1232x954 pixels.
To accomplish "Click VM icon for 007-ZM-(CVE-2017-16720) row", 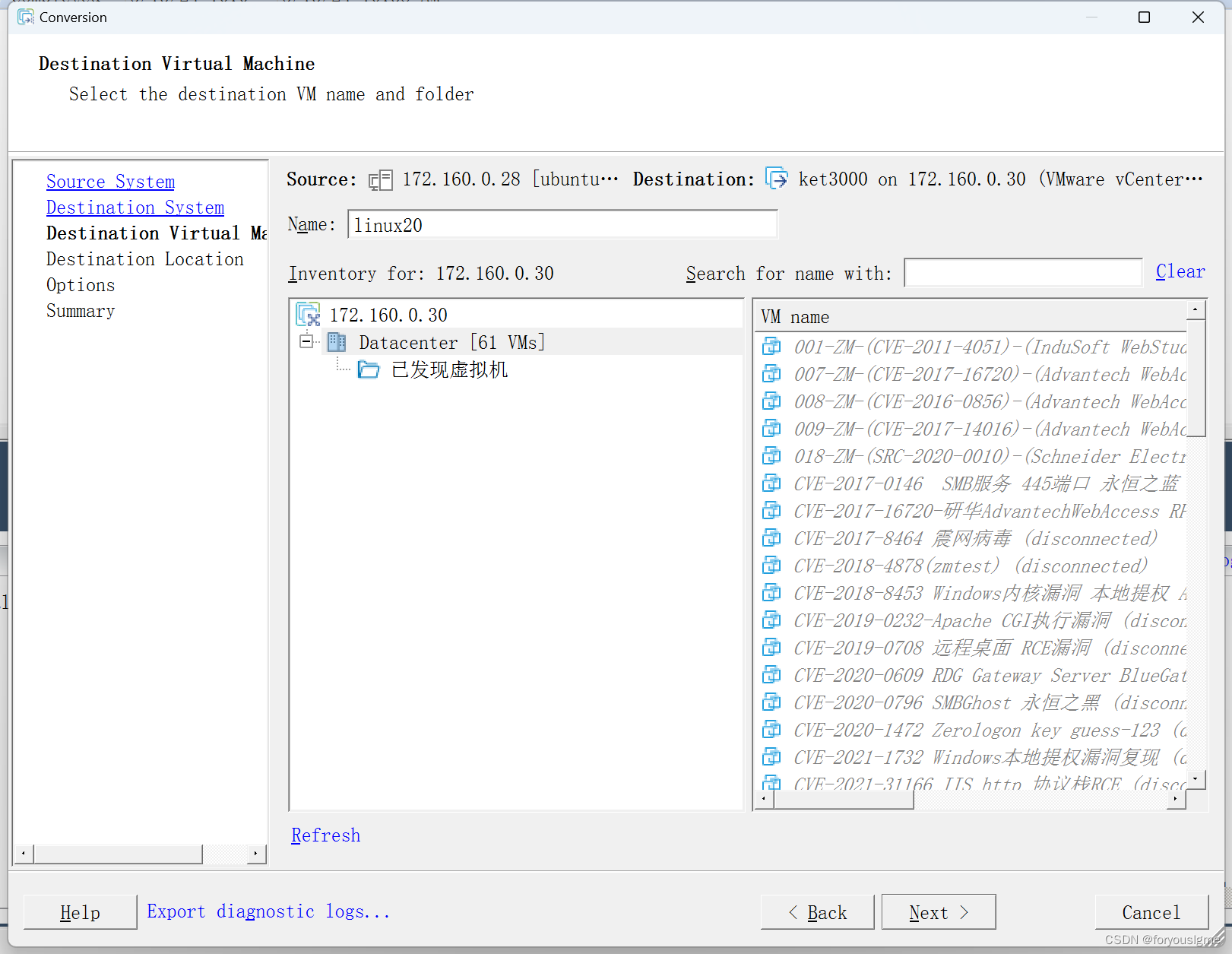I will (x=771, y=374).
